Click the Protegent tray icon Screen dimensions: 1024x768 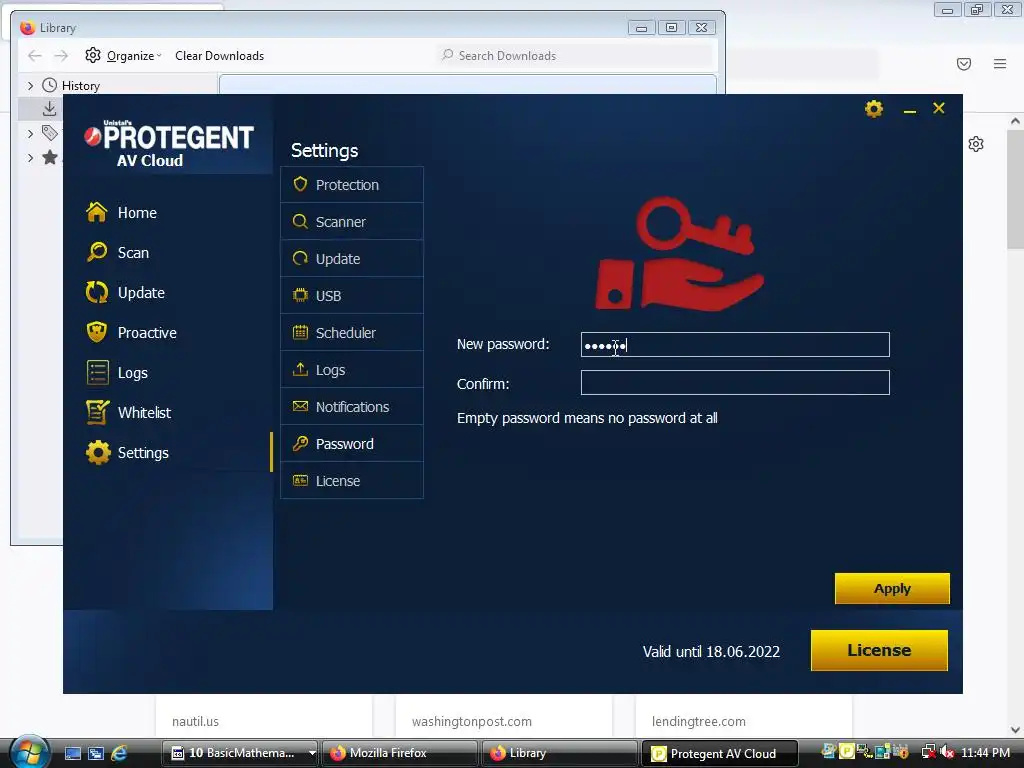846,752
